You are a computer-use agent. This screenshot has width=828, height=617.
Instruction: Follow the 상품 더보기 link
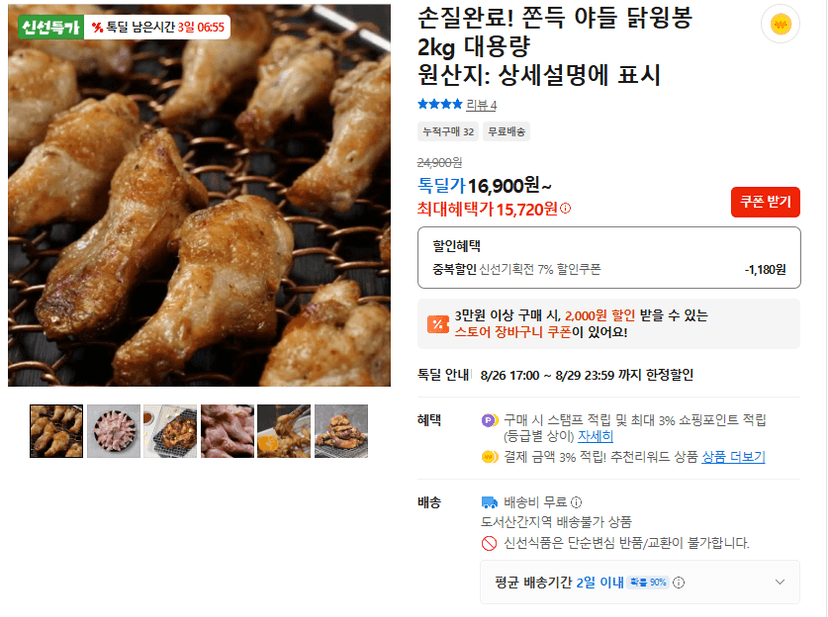click(x=733, y=457)
